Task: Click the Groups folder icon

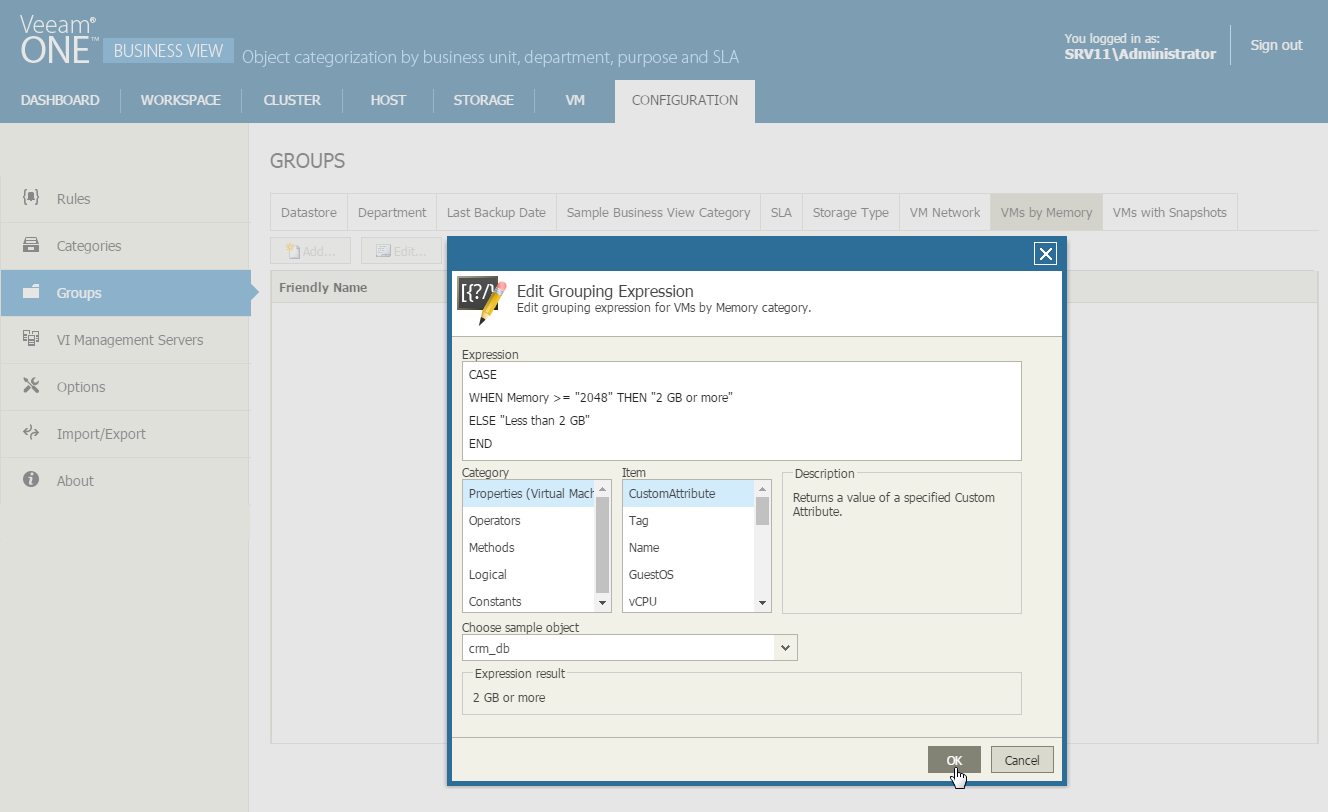Action: [x=31, y=292]
